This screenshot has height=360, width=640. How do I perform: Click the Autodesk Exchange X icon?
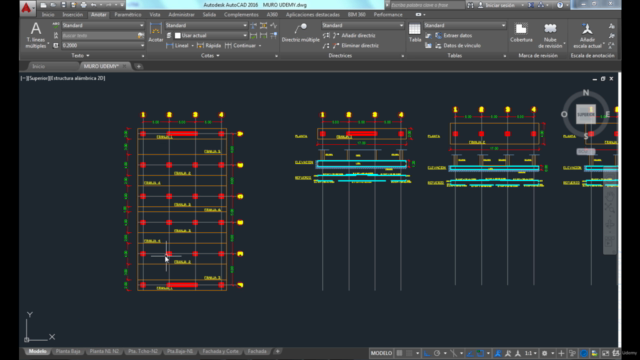pyautogui.click(x=531, y=5)
